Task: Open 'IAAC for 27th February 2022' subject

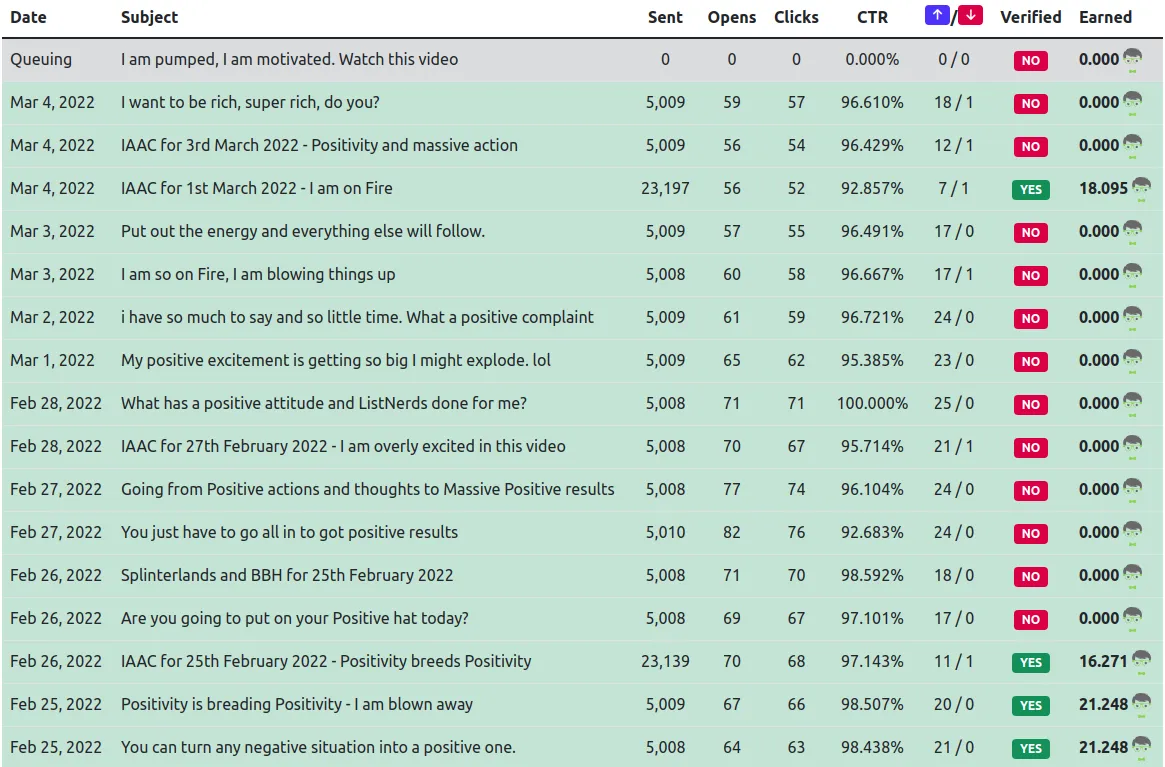Action: [343, 447]
